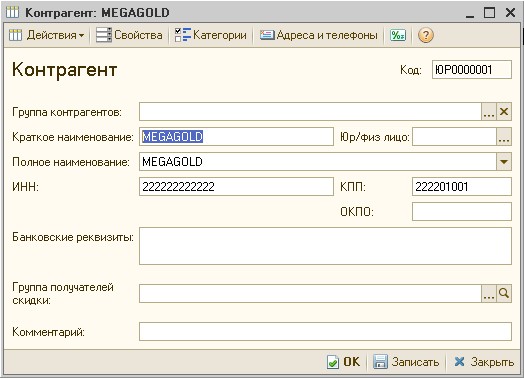Click the window icon in the title bar
The image size is (524, 378).
pos(13,12)
